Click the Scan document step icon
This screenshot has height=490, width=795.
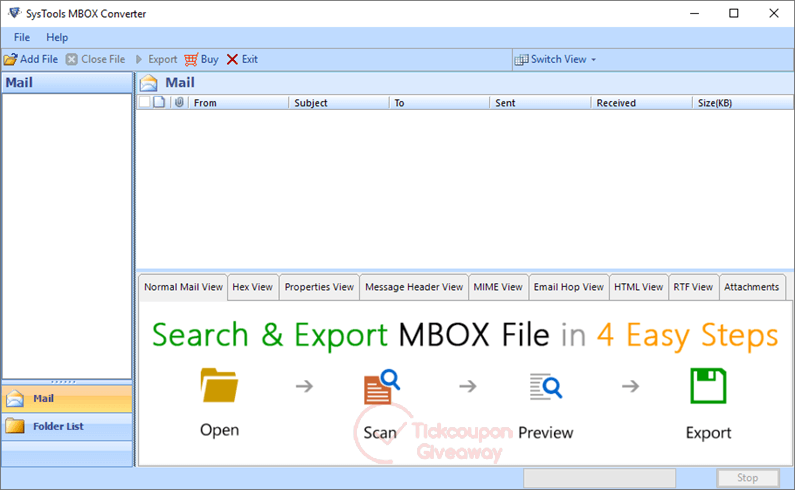(381, 387)
